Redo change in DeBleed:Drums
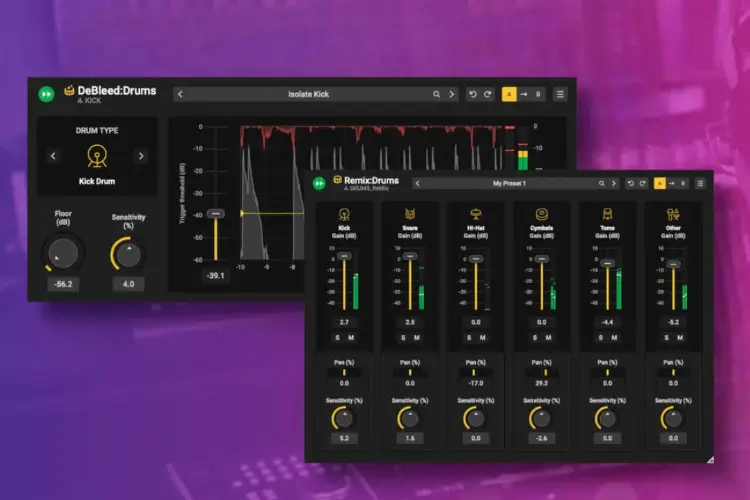The width and height of the screenshot is (750, 500). click(x=487, y=94)
